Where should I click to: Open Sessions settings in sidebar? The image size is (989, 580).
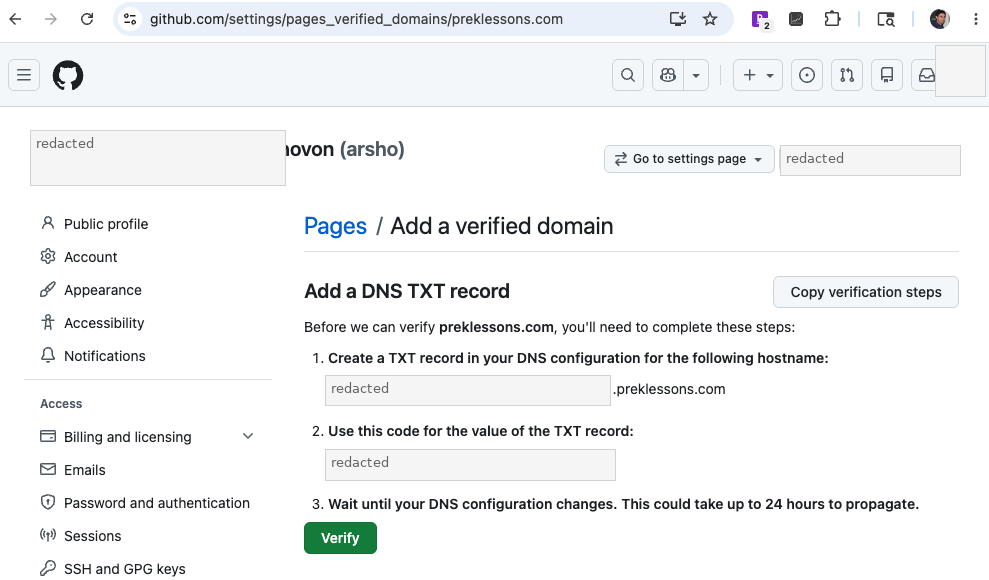click(92, 536)
